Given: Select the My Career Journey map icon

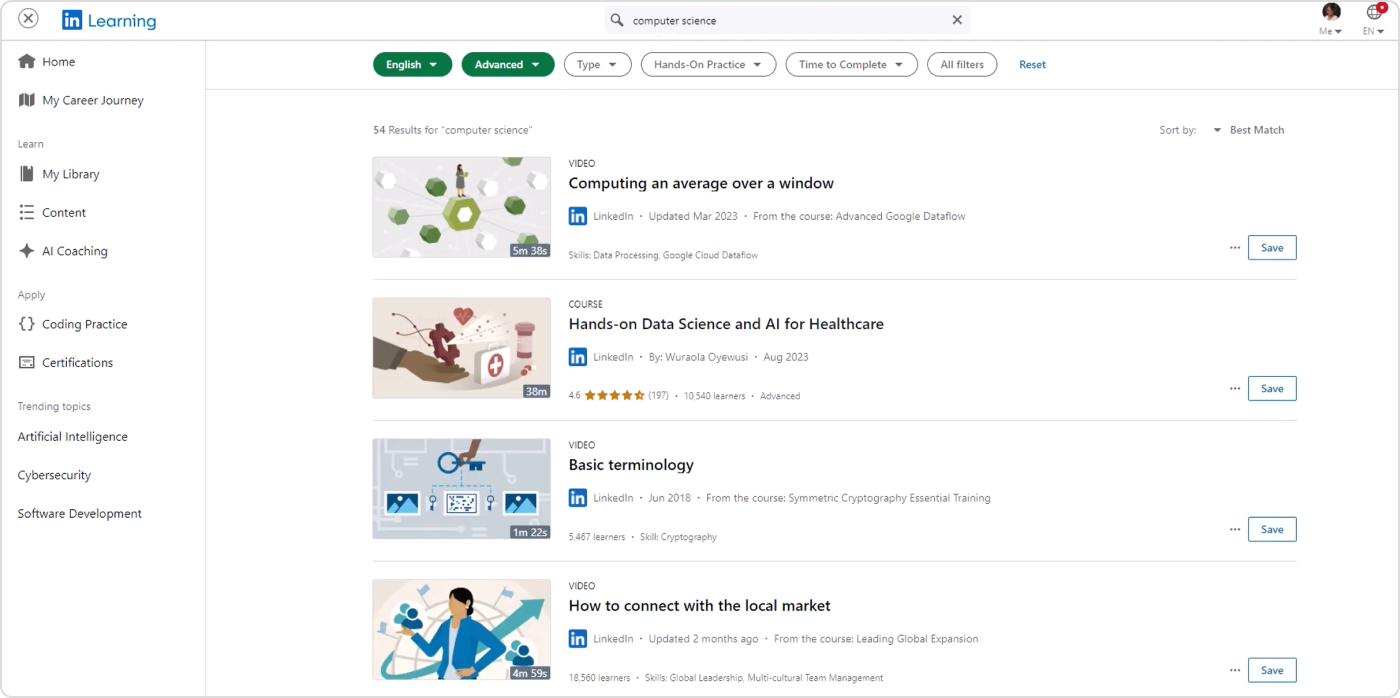Looking at the screenshot, I should click(x=29, y=100).
